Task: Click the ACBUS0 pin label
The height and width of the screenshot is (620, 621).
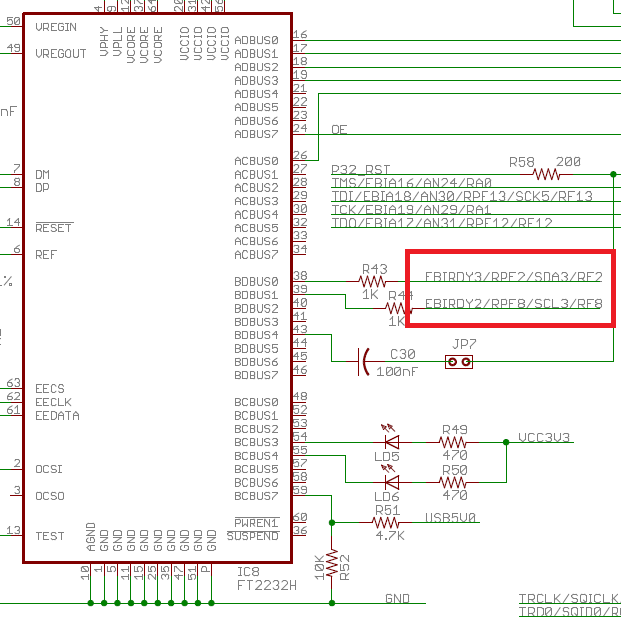Action: 257,161
